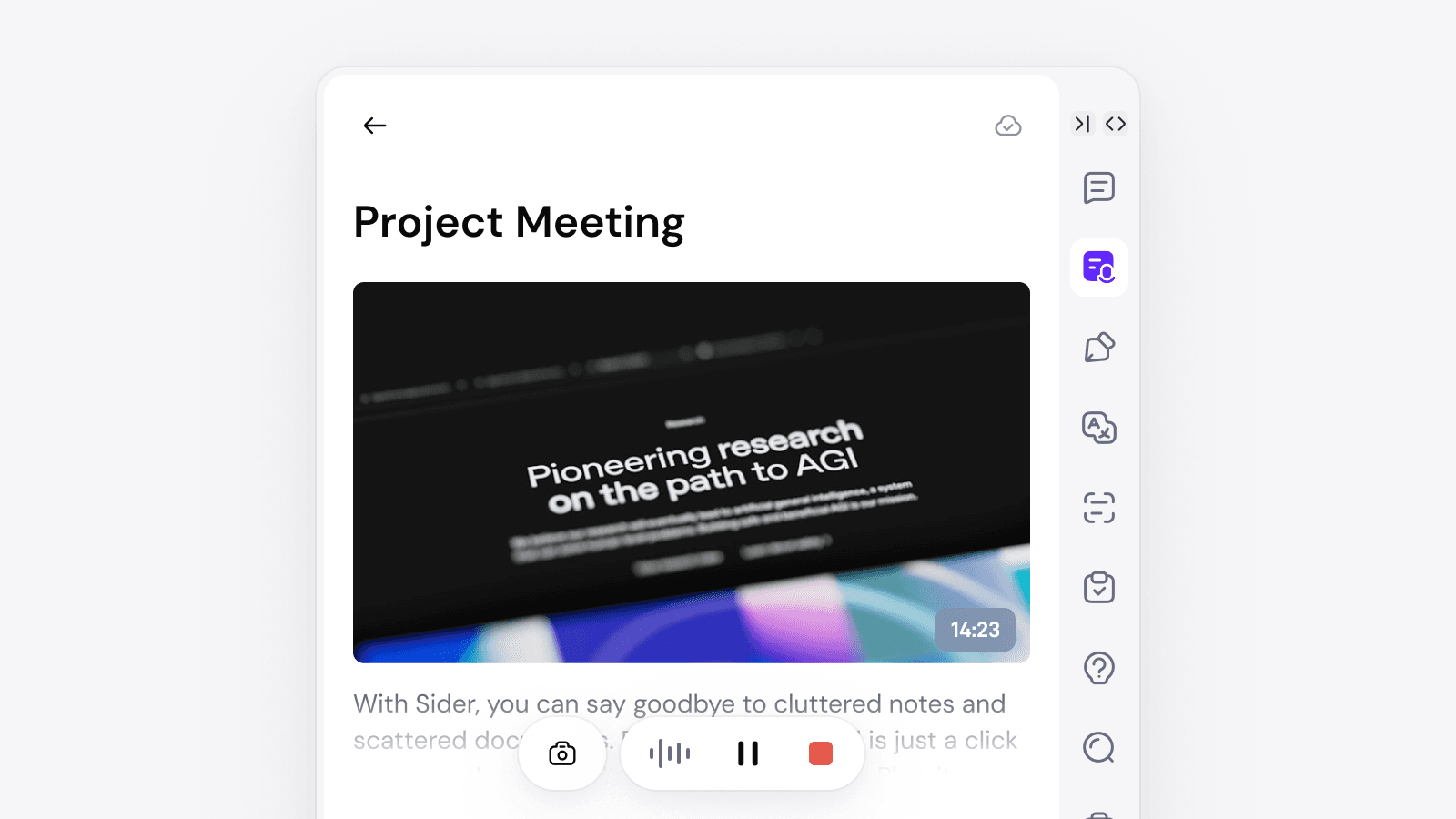Open the code brackets icon in sidebar
Viewport: 1456px width, 819px height.
point(1116,124)
